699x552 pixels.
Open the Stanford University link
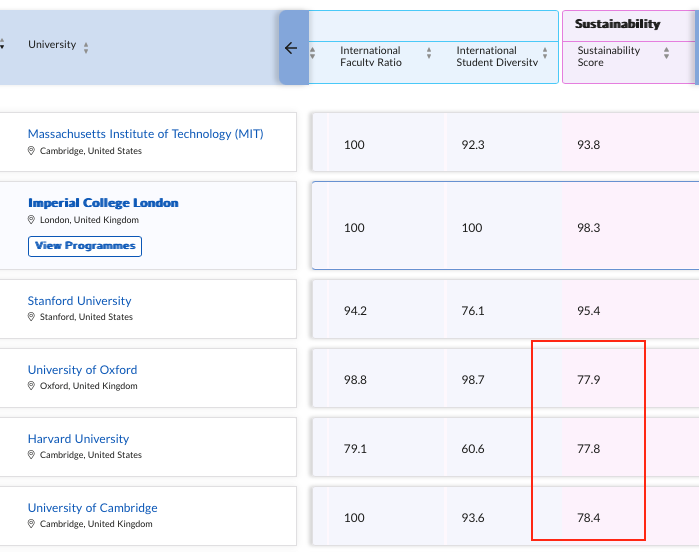tap(79, 301)
